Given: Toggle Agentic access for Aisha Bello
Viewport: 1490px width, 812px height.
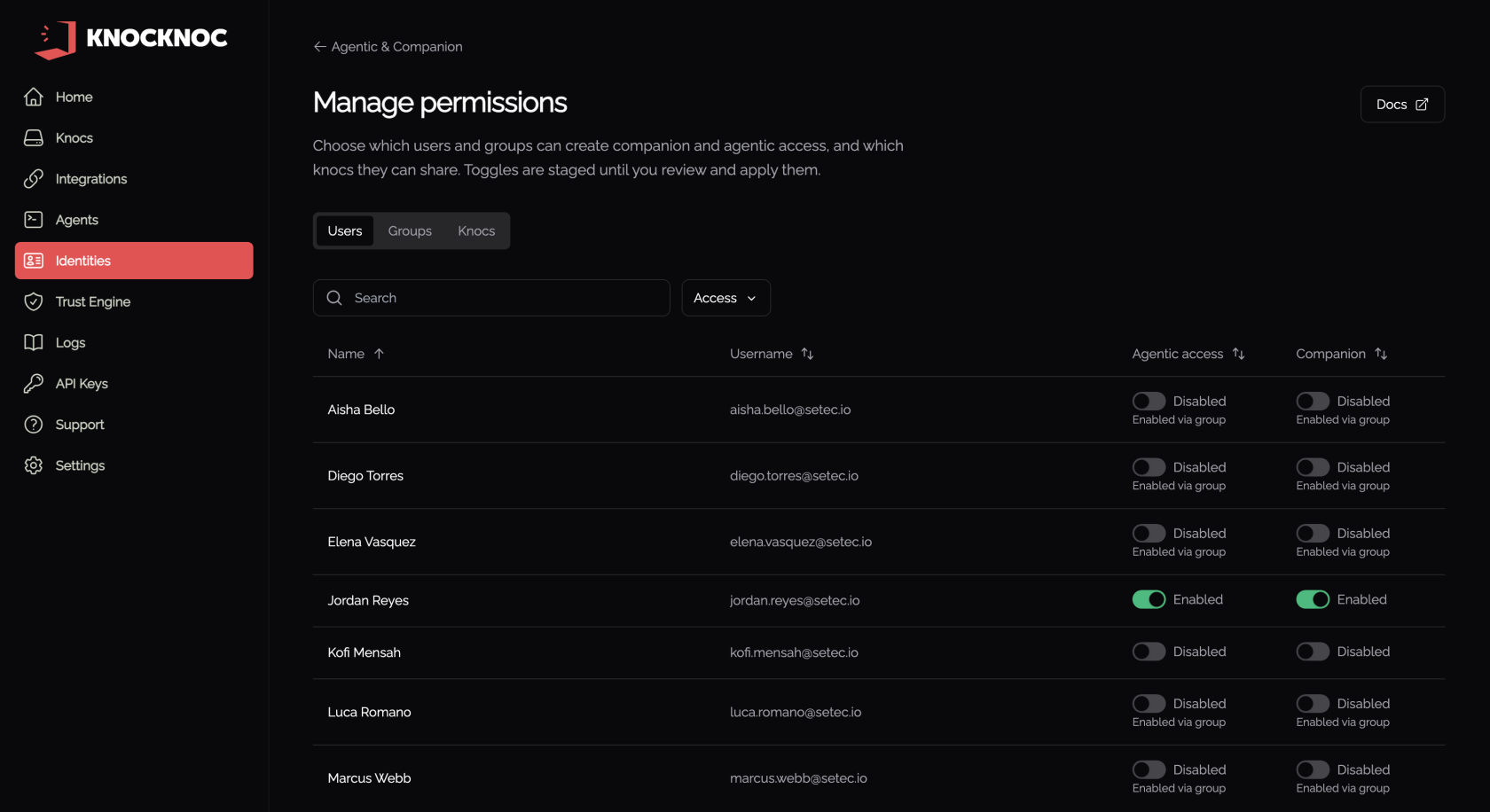Looking at the screenshot, I should click(1149, 402).
